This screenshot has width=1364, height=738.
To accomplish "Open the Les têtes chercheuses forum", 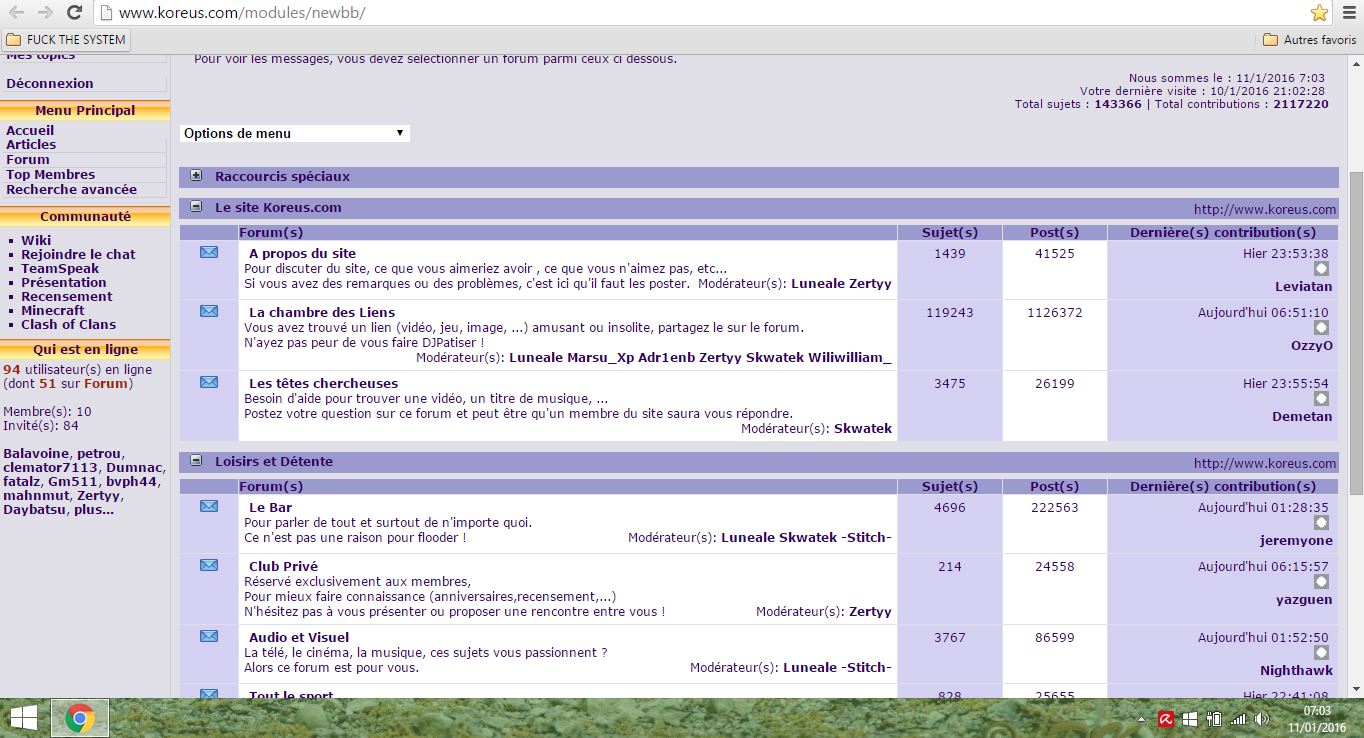I will tap(323, 383).
